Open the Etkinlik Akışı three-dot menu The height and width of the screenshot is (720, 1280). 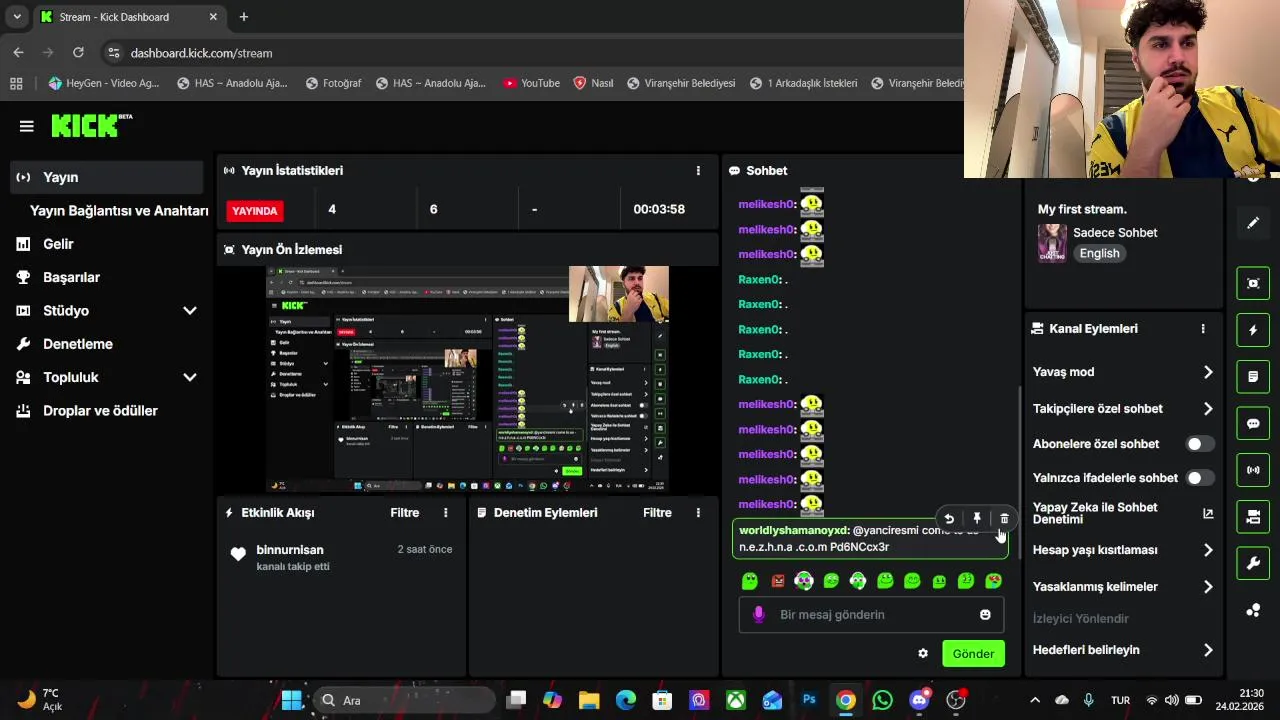(446, 513)
